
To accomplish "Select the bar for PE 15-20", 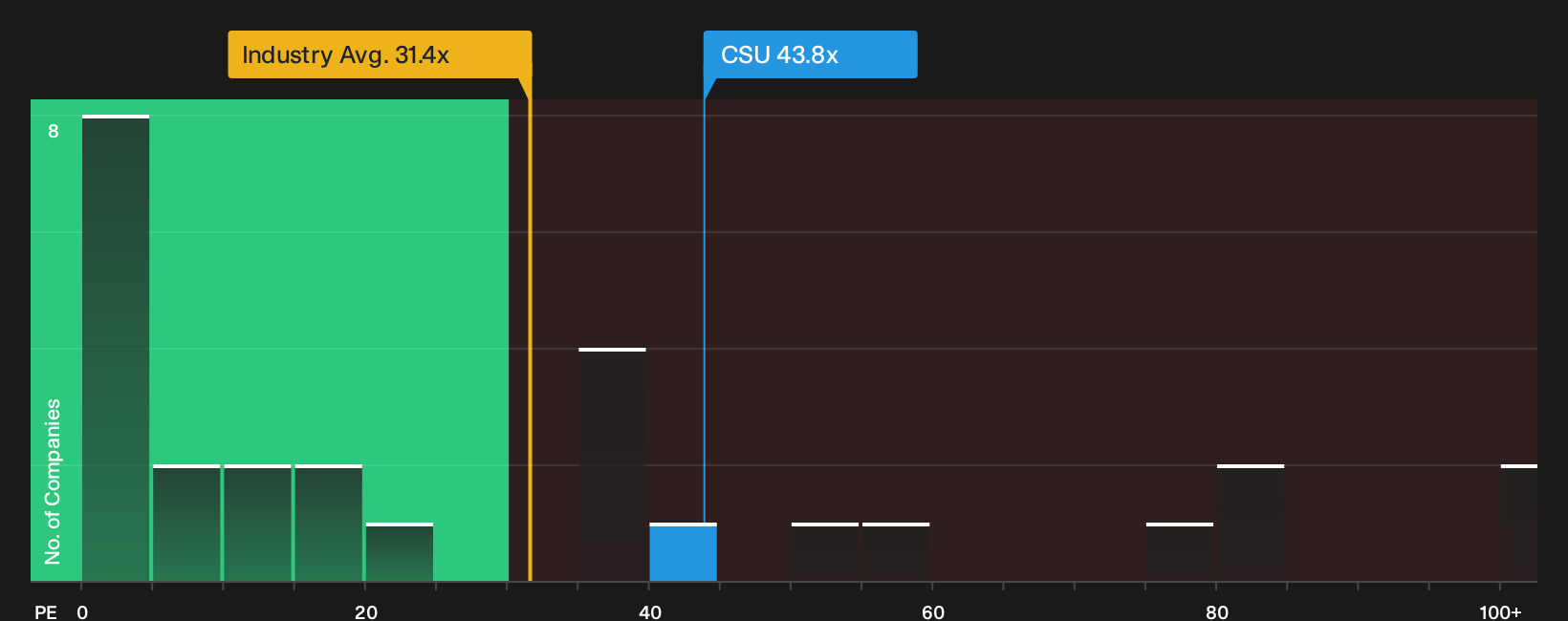I will 328,523.
